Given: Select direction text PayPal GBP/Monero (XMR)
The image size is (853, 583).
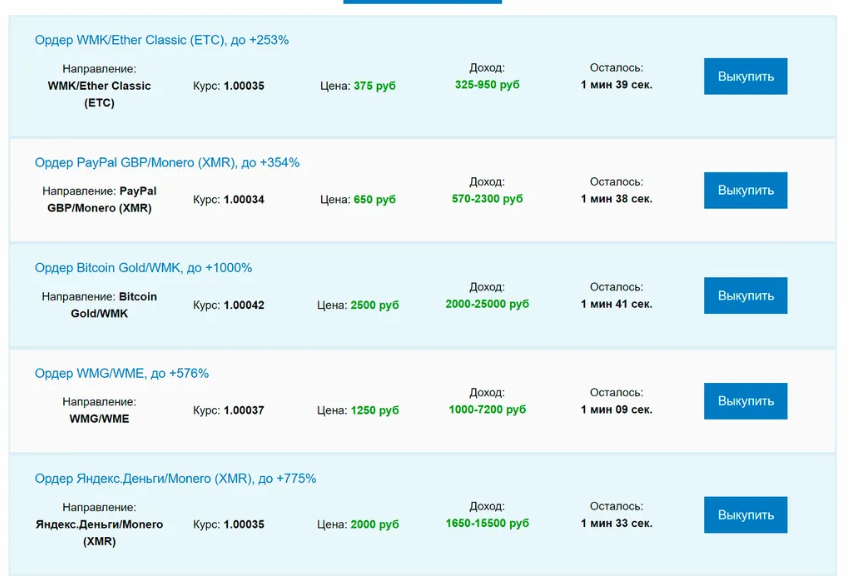Looking at the screenshot, I should click(102, 200).
